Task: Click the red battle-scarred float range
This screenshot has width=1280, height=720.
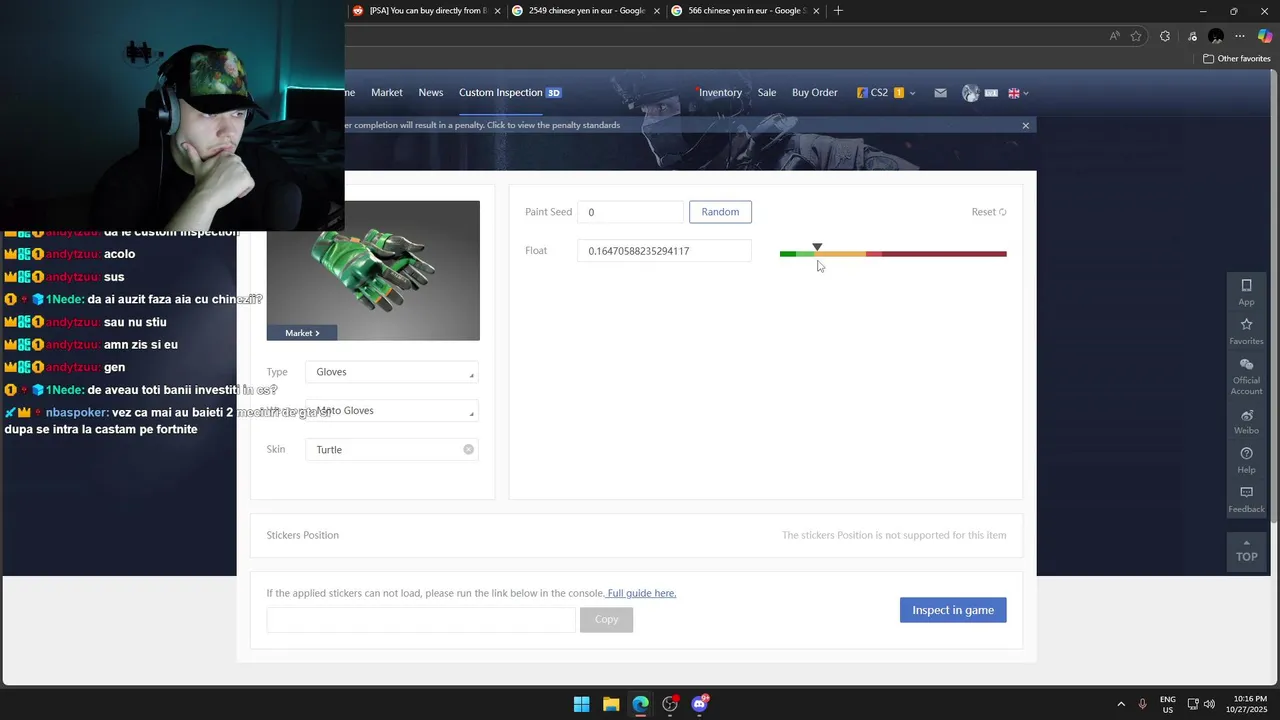Action: [x=944, y=254]
